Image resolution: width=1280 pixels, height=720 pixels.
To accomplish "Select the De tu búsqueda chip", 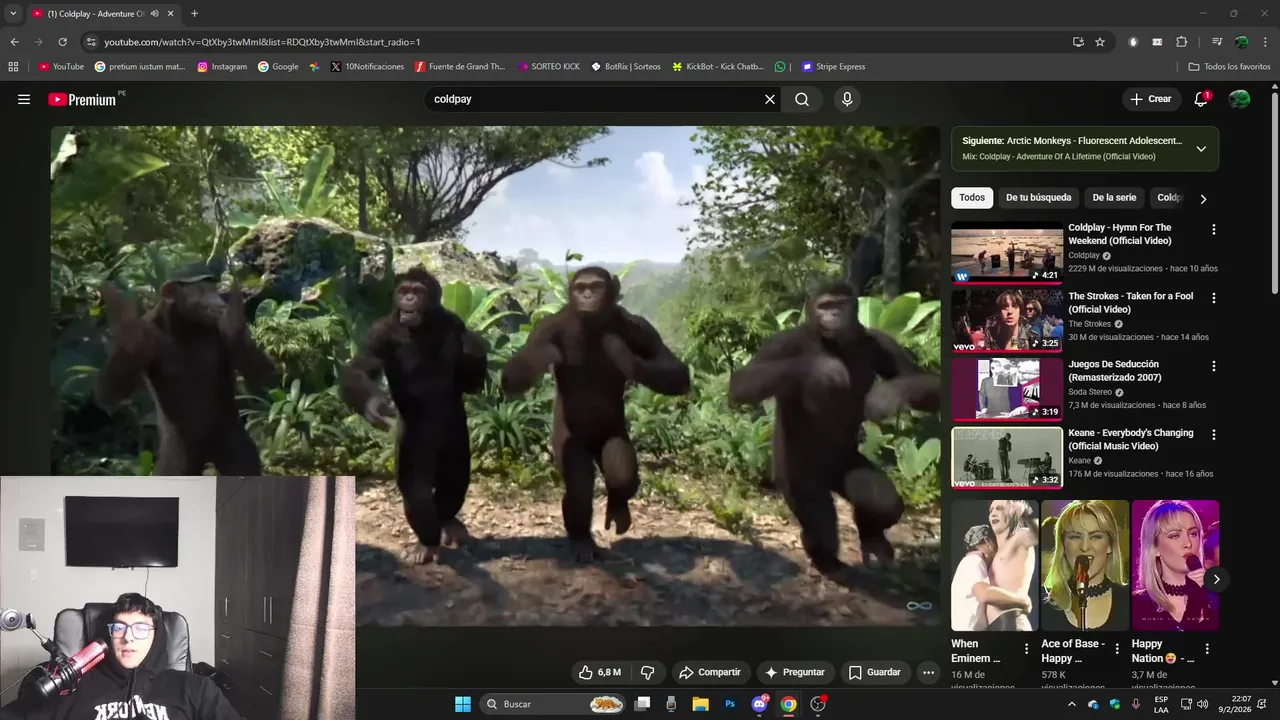I will [1038, 198].
